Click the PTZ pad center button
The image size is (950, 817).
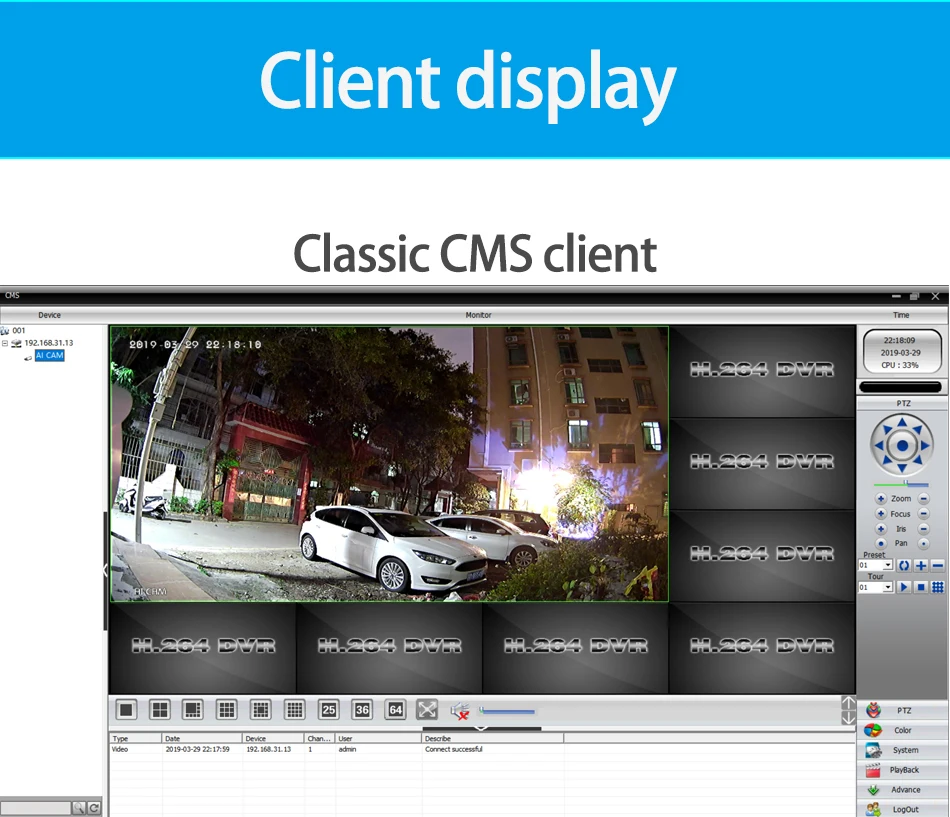[x=902, y=445]
